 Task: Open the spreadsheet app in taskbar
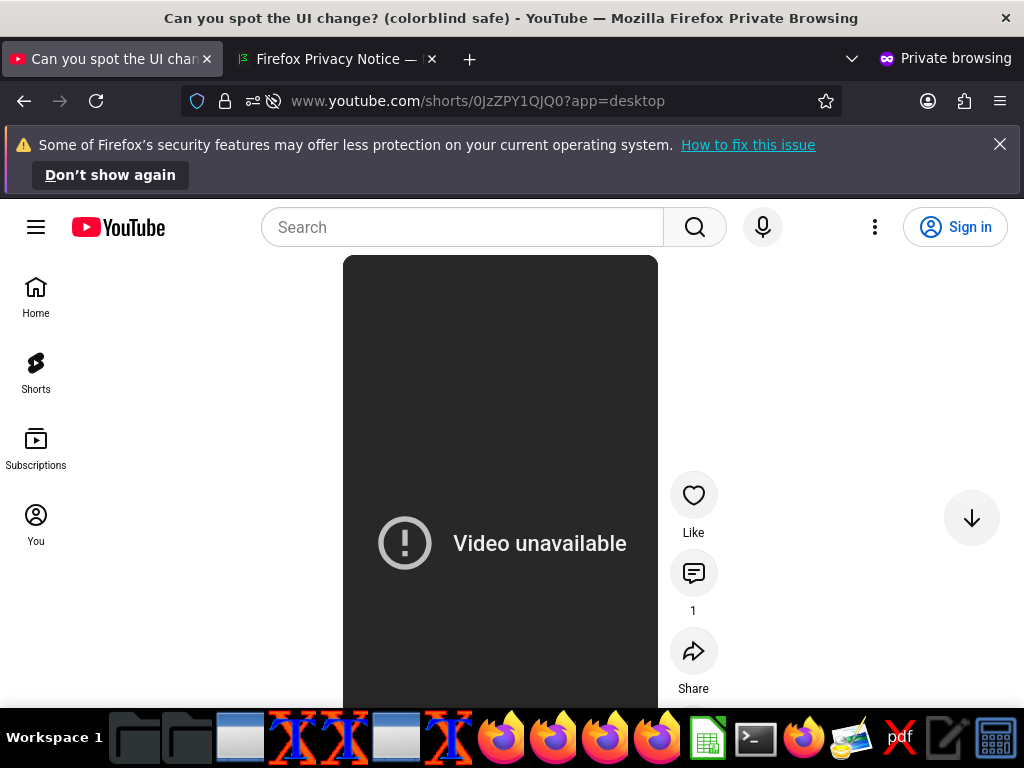[707, 738]
